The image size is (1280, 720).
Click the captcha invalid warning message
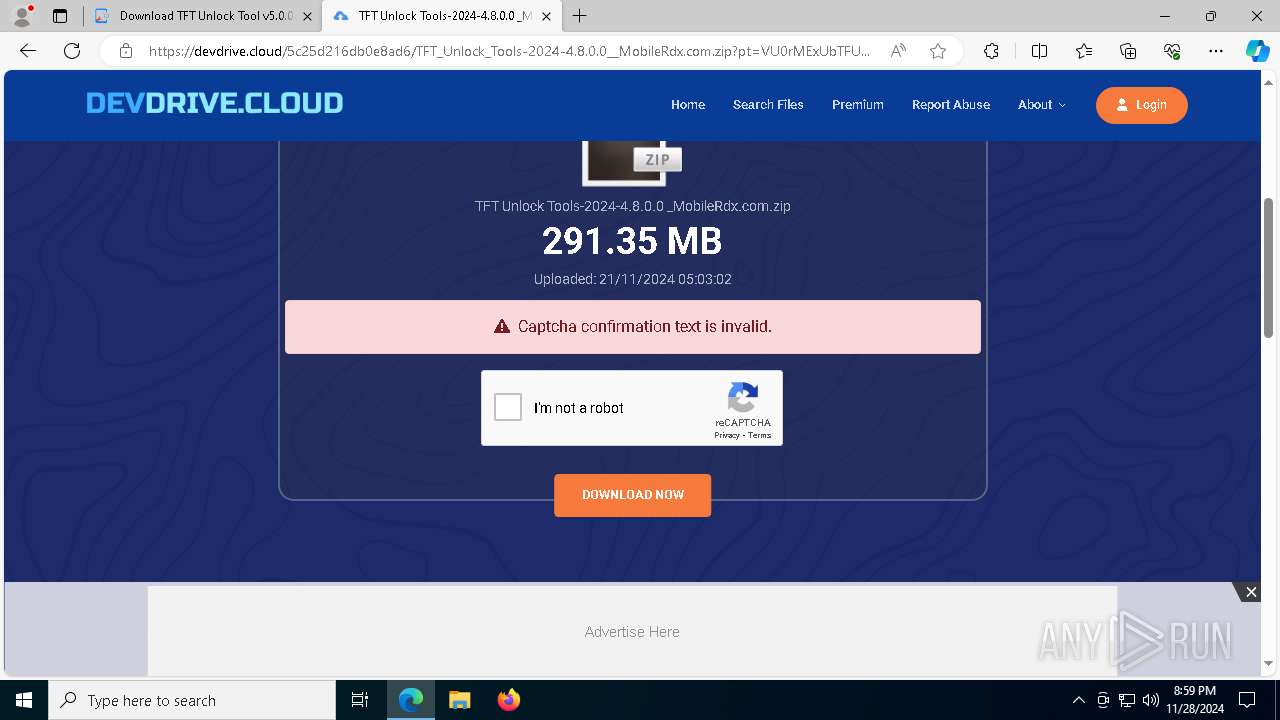[633, 327]
